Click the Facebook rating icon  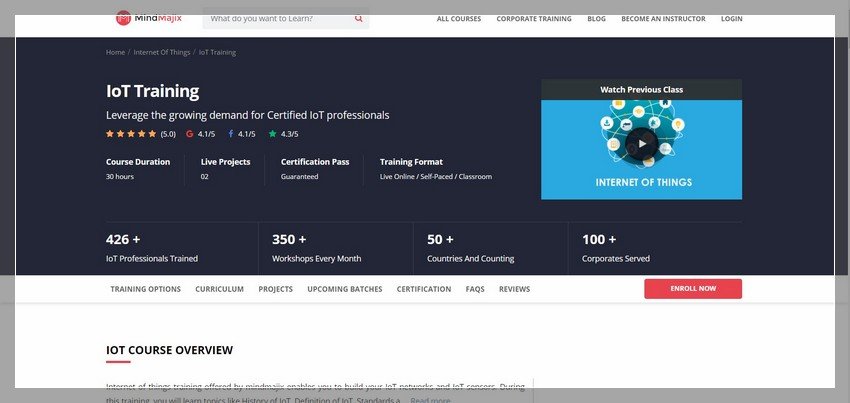[230, 134]
